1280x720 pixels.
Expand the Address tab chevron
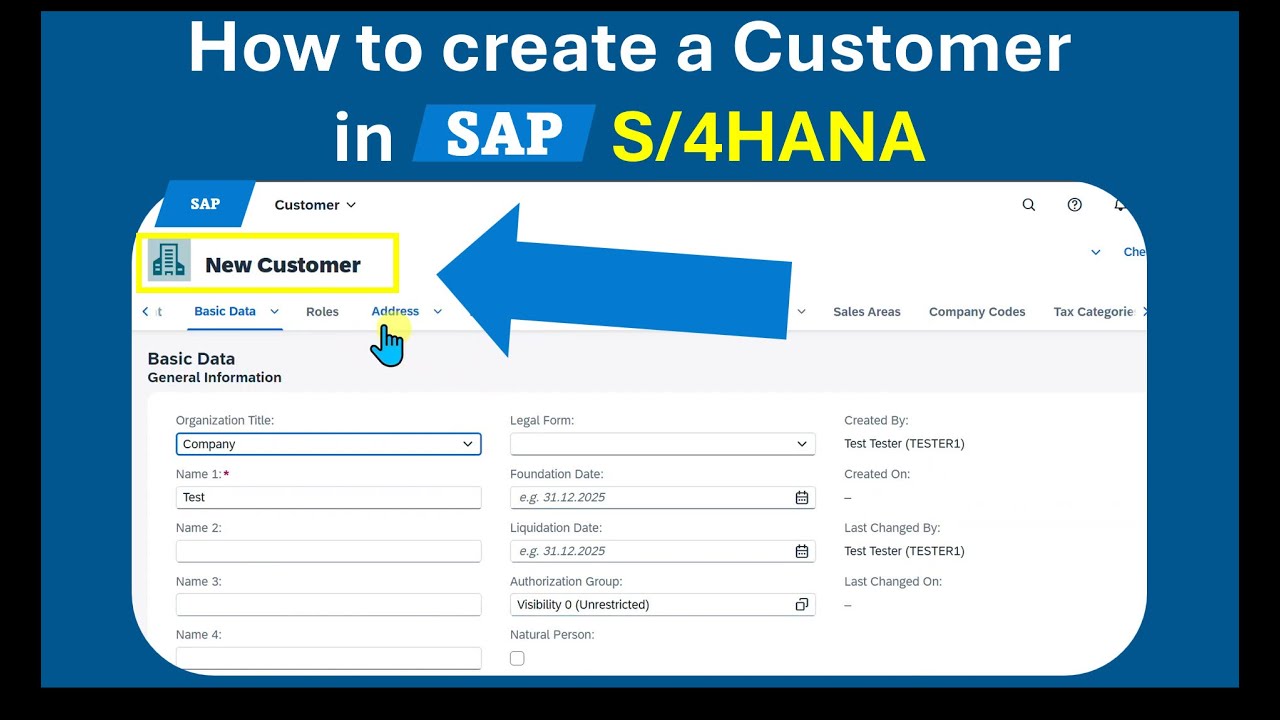pyautogui.click(x=437, y=311)
